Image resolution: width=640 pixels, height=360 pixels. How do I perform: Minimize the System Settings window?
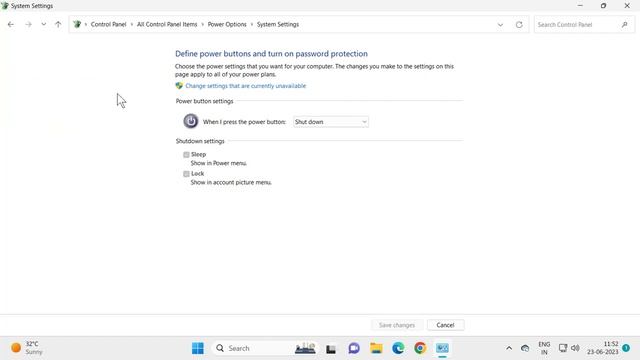pos(580,6)
